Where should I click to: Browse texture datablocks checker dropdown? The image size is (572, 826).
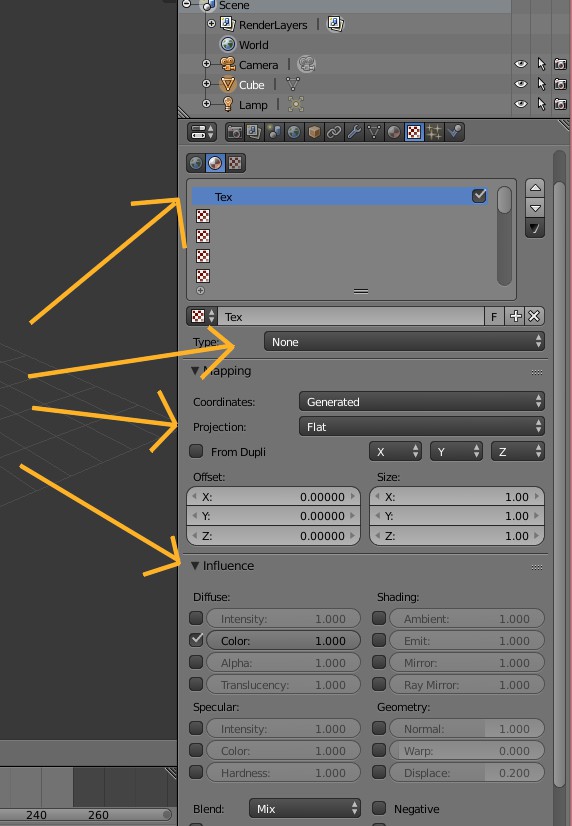202,317
